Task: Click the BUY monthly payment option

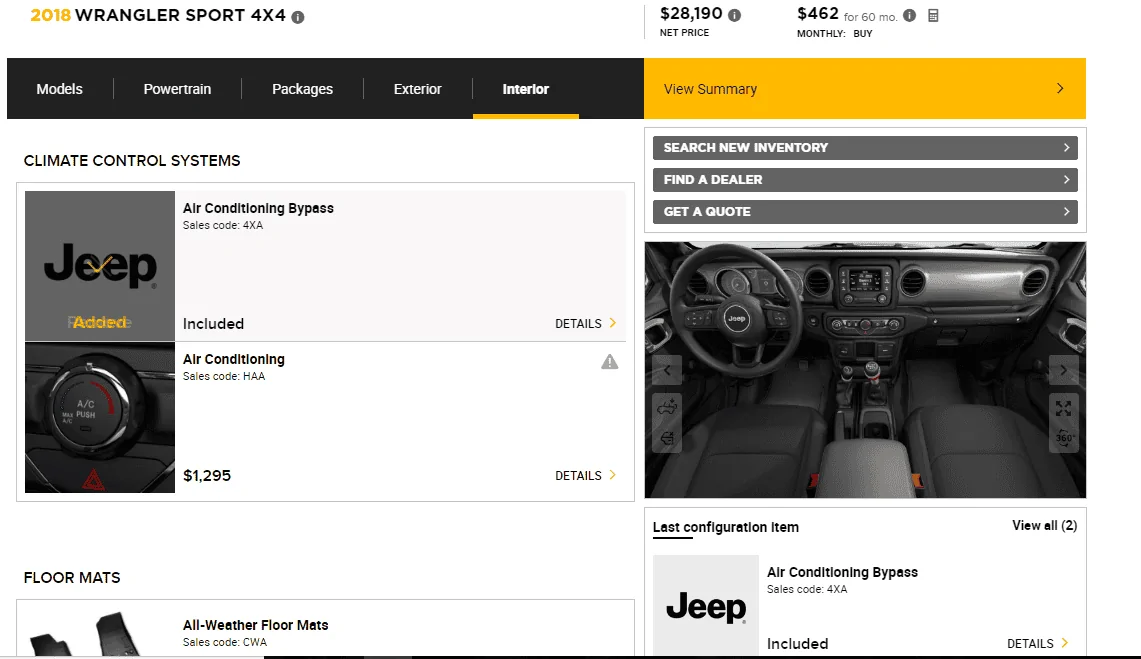Action: click(x=863, y=33)
